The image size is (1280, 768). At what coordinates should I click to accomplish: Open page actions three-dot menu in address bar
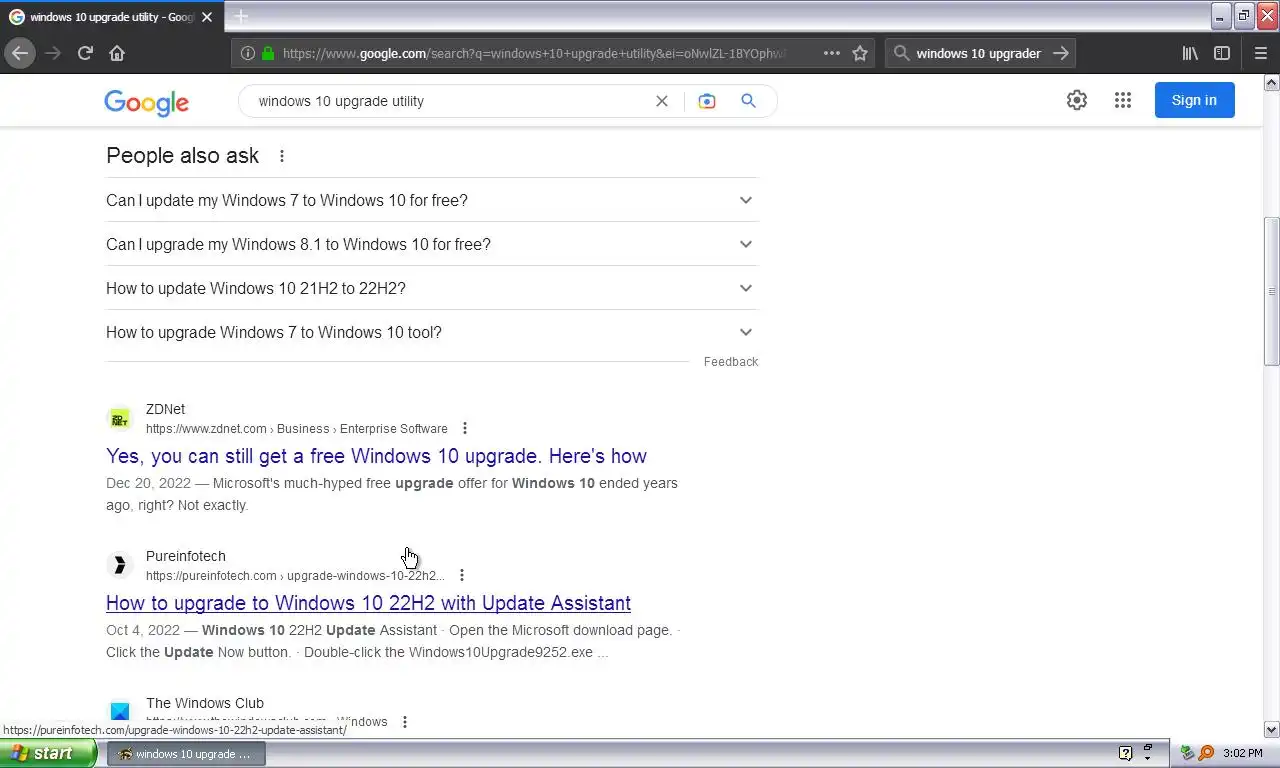832,53
